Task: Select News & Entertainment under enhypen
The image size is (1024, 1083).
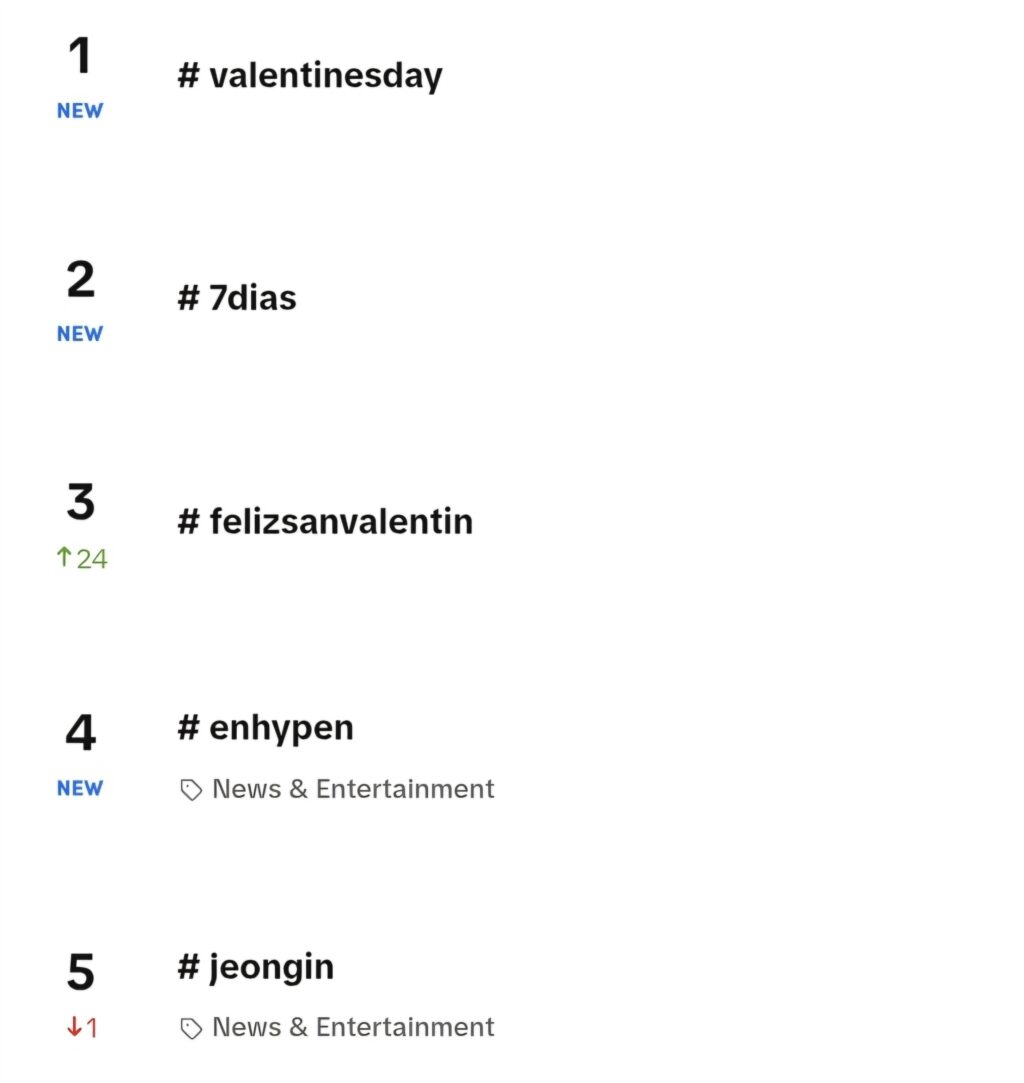Action: [x=353, y=789]
